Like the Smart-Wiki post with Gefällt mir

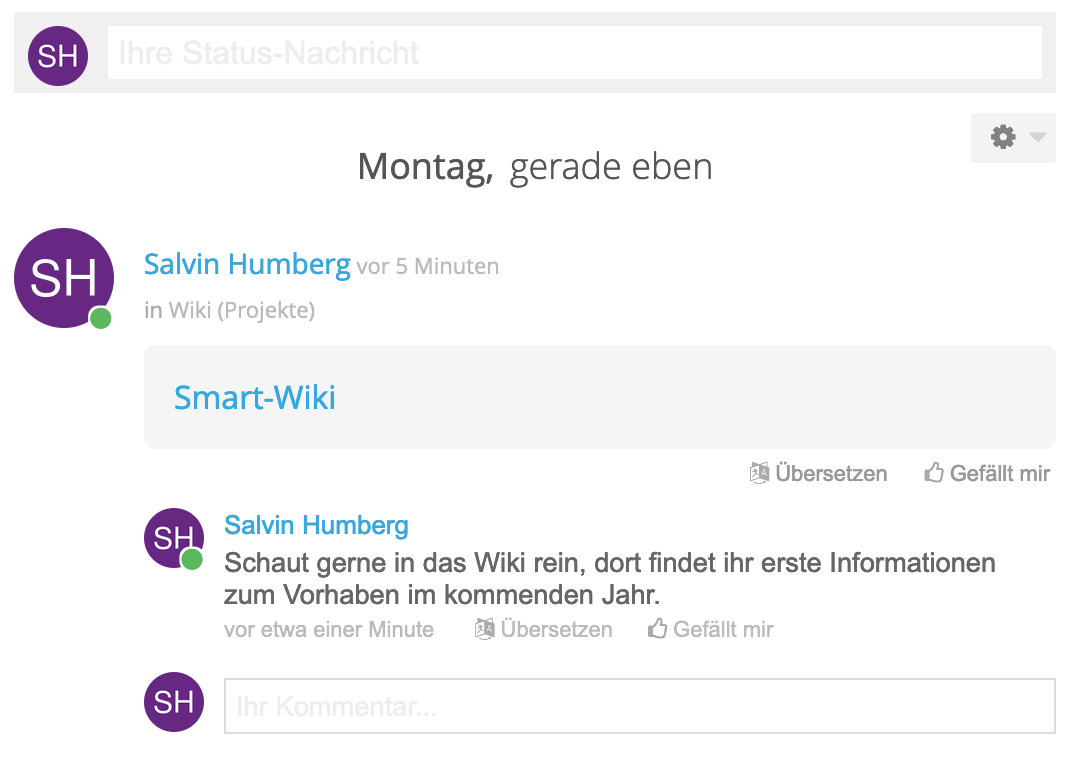[986, 473]
